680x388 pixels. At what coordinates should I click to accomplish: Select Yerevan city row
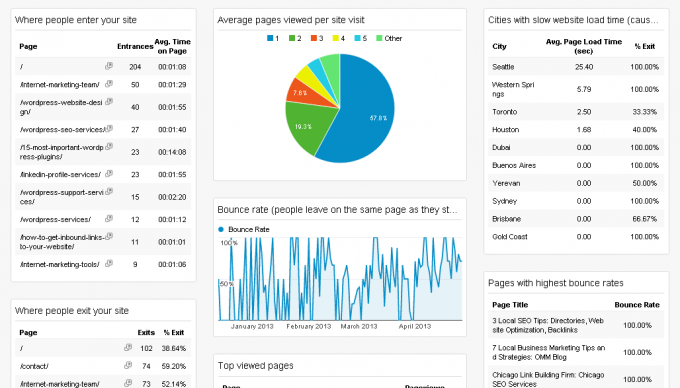click(575, 183)
